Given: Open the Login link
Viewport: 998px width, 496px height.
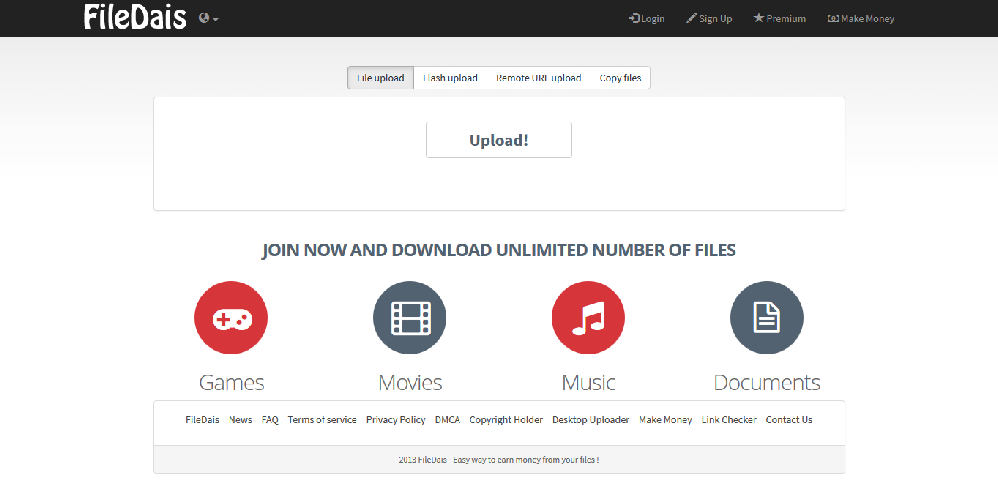Looking at the screenshot, I should coord(647,18).
